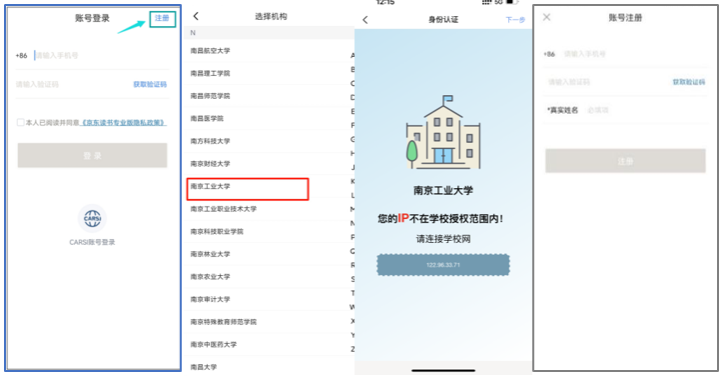The height and width of the screenshot is (376, 722).
Task: Tap 注册 link on 账号登录 screen
Action: point(162,18)
